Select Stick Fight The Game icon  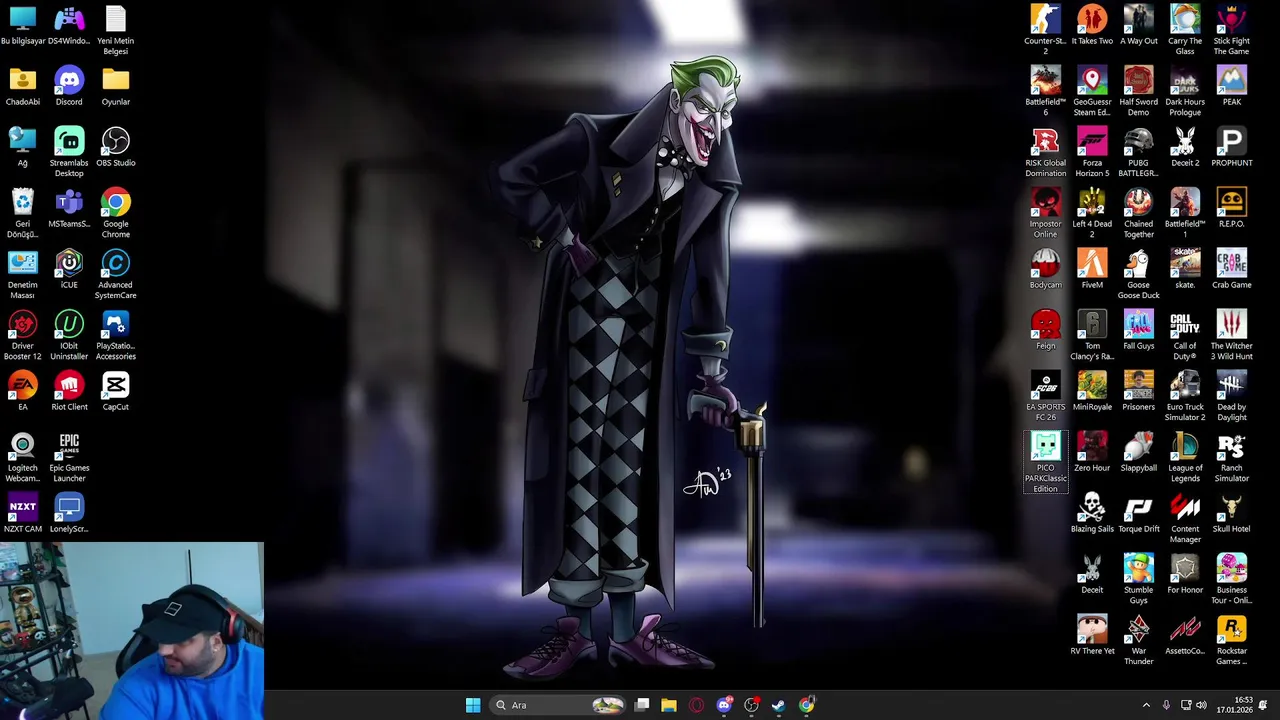pyautogui.click(x=1231, y=30)
